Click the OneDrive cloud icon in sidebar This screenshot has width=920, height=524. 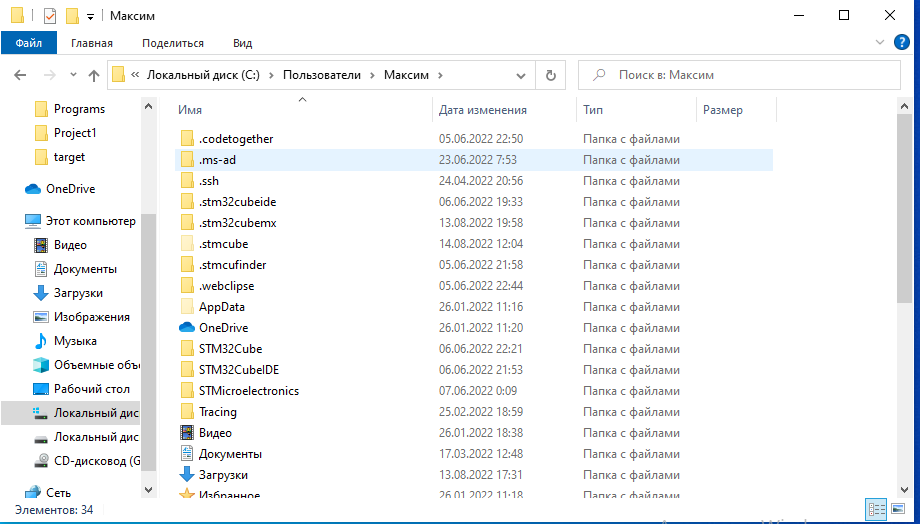point(32,189)
